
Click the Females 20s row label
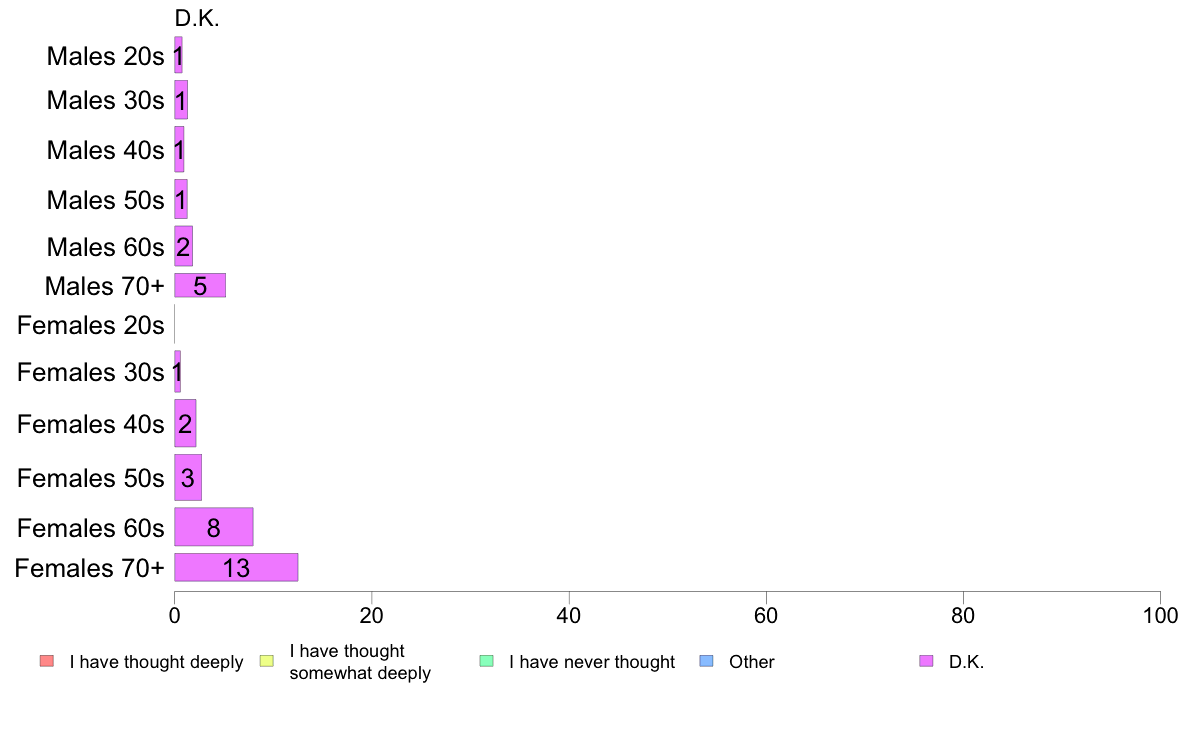click(x=91, y=325)
